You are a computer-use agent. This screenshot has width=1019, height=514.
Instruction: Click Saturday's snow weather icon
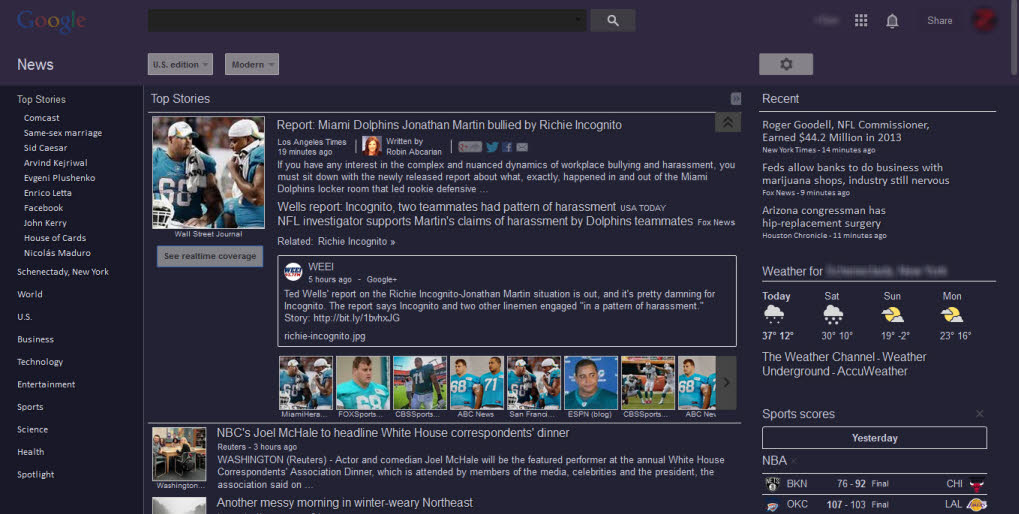[833, 315]
